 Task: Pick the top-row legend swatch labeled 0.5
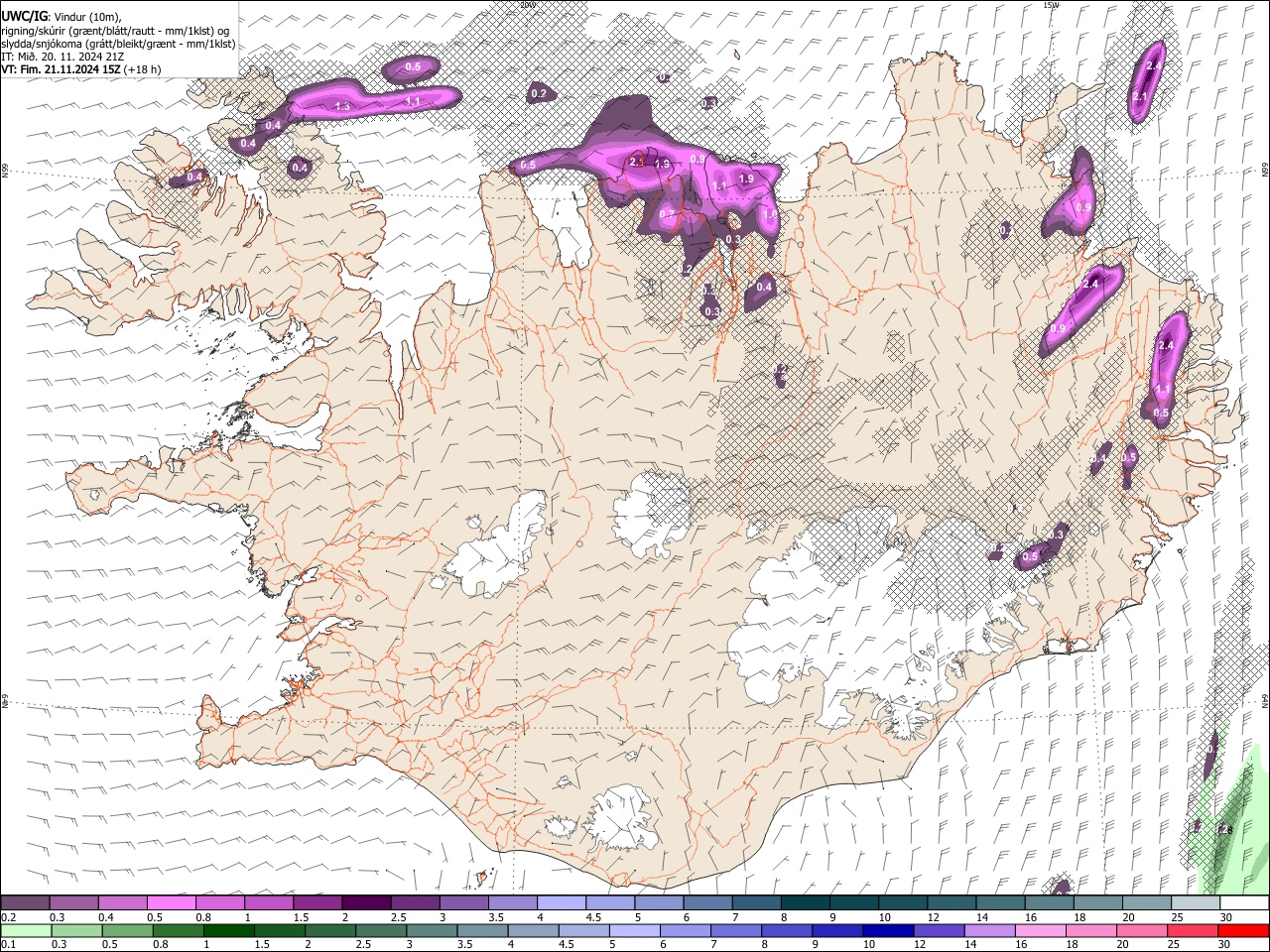[x=171, y=903]
